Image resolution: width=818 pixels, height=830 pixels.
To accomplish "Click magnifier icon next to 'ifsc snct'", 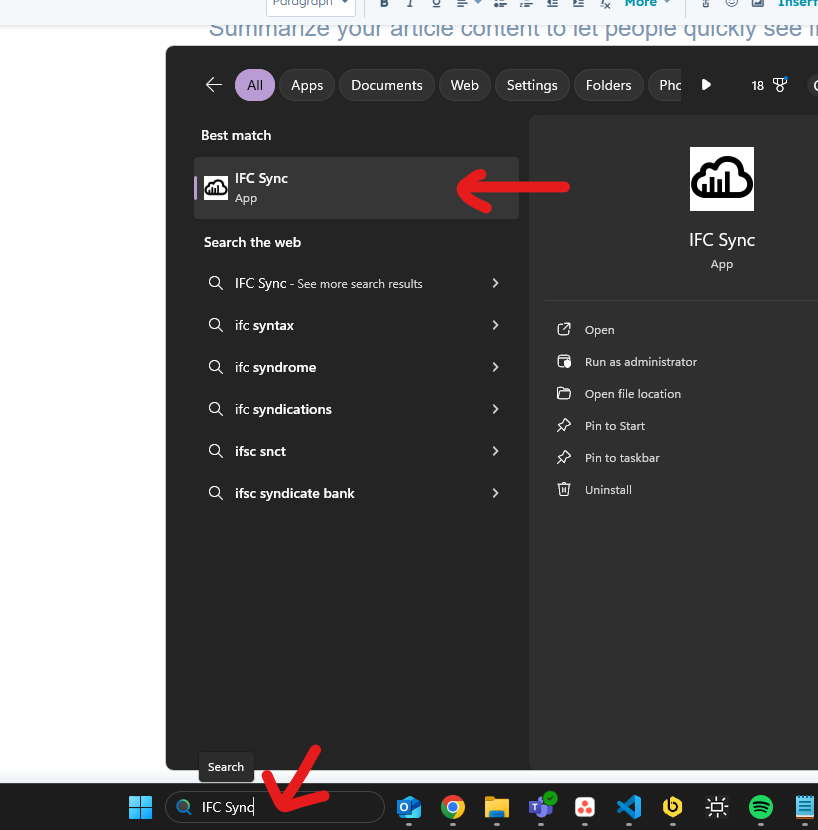I will click(215, 451).
